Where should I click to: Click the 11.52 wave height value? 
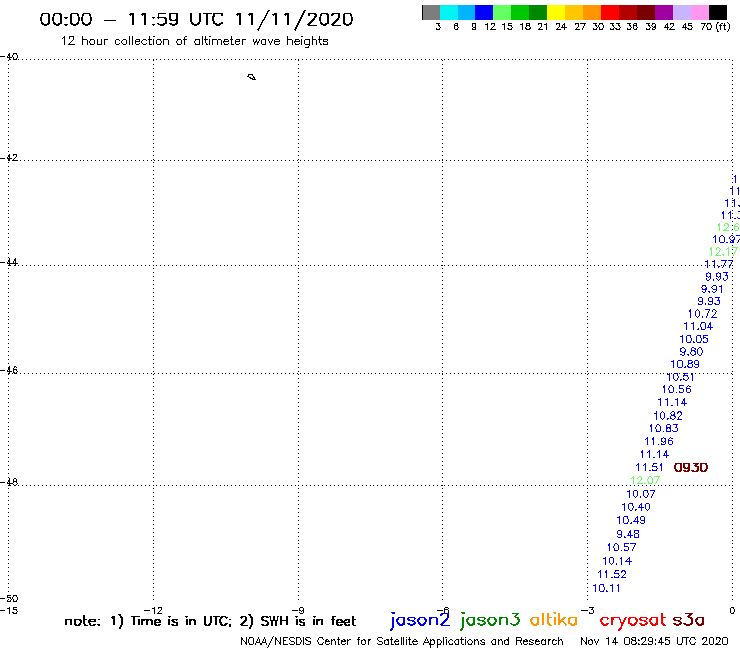coord(612,574)
